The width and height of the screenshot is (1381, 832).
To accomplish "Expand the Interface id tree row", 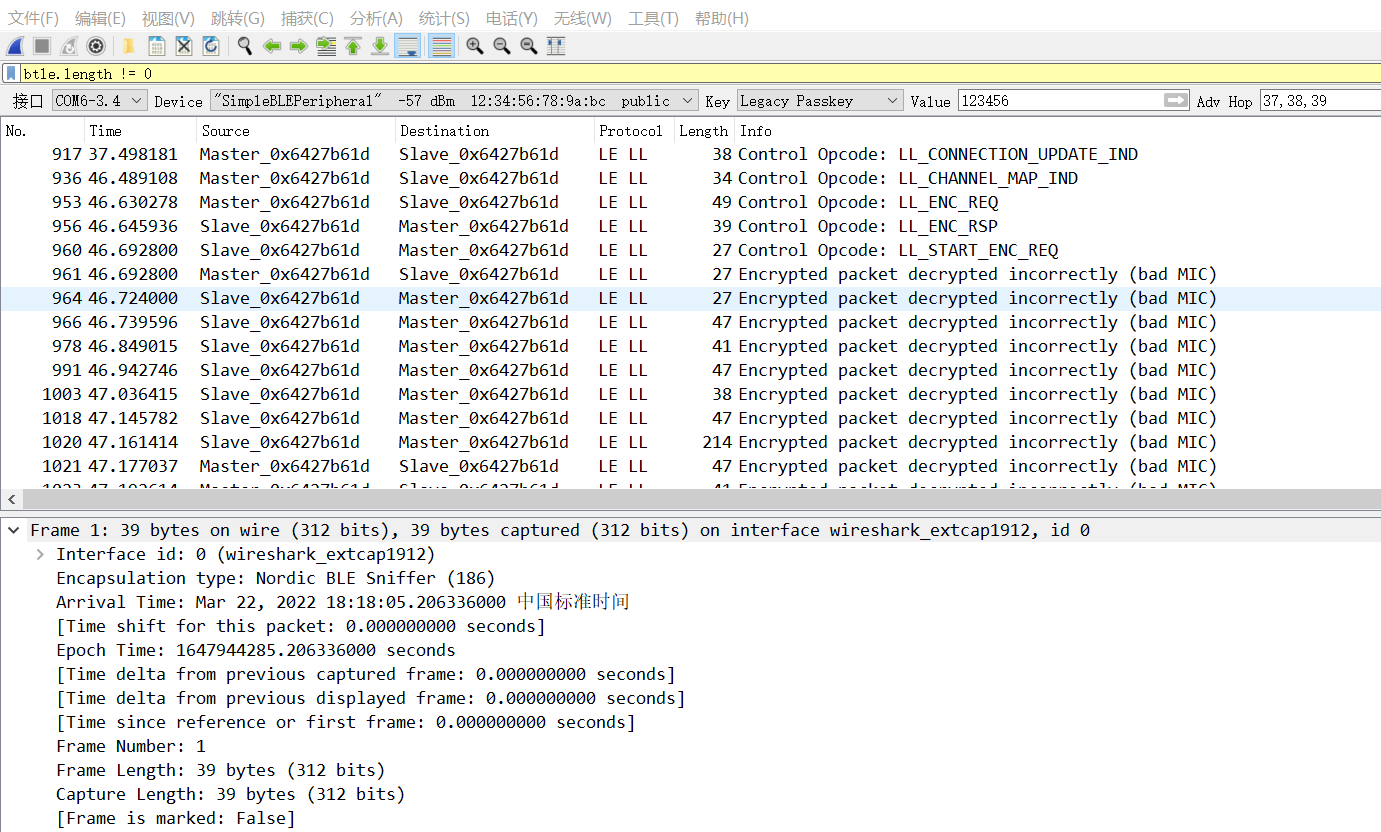I will point(40,554).
